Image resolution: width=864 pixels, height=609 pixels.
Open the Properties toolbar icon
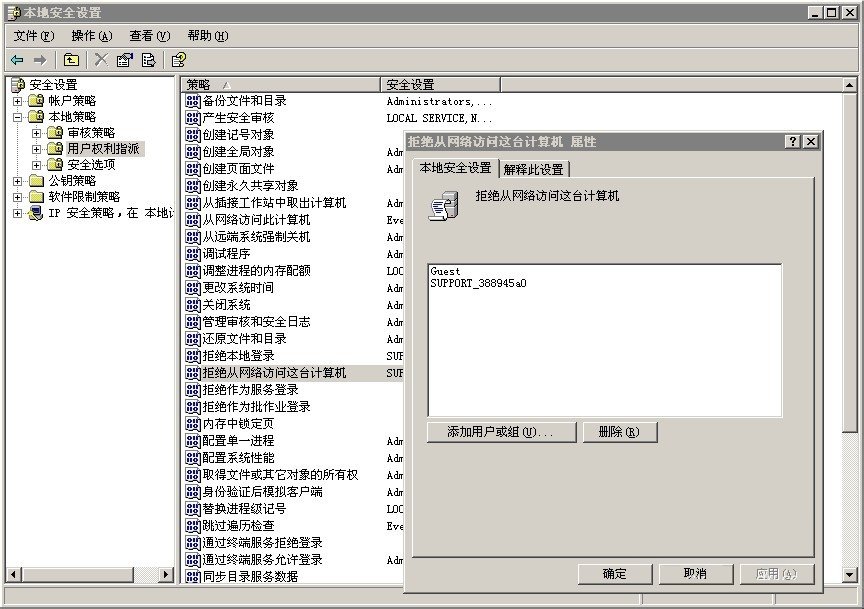[123, 59]
